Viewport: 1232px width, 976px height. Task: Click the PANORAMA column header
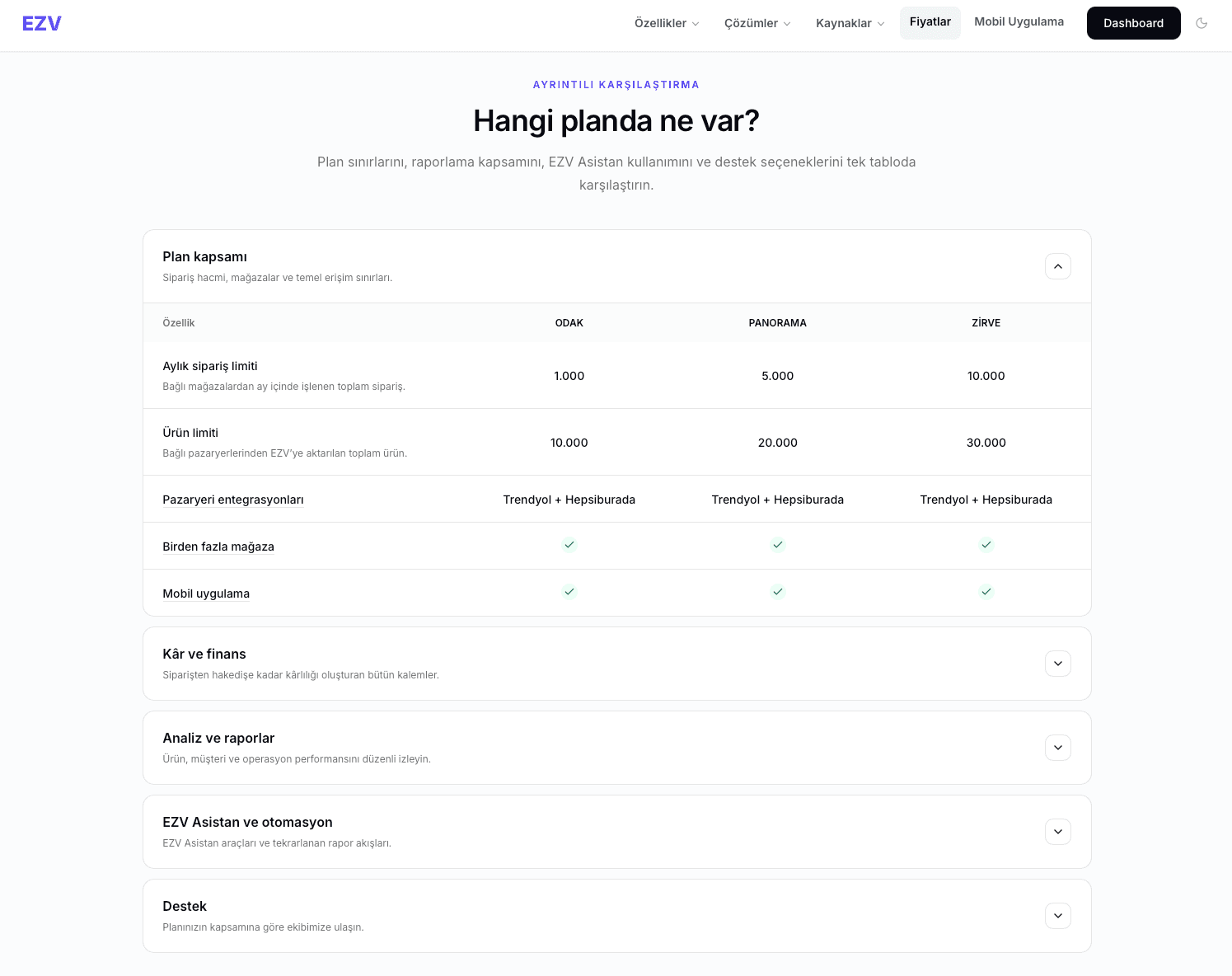tap(778, 323)
